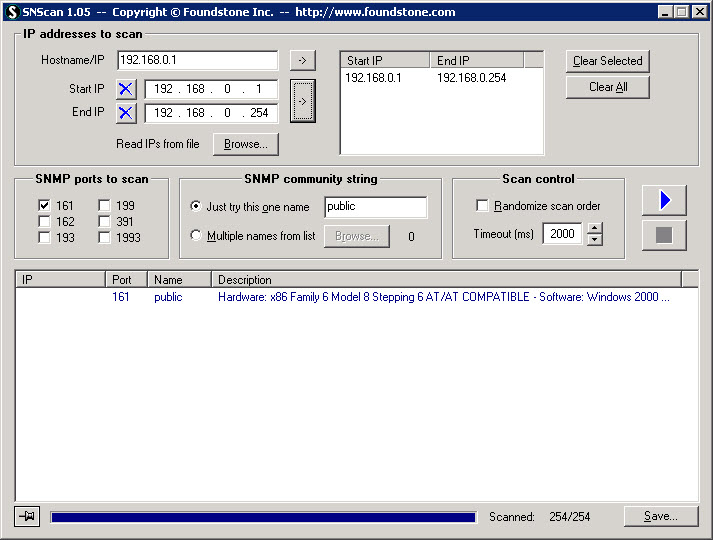
Task: Stop the scan using the gray square button
Action: click(664, 235)
